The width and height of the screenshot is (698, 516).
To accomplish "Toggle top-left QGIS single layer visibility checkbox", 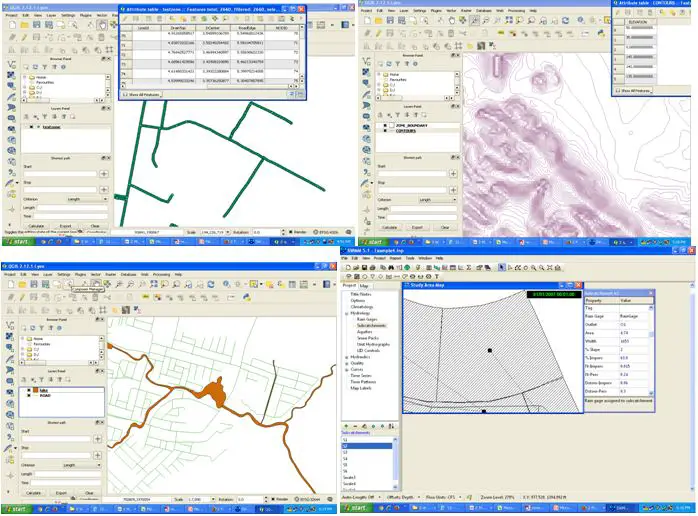I will 31,127.
